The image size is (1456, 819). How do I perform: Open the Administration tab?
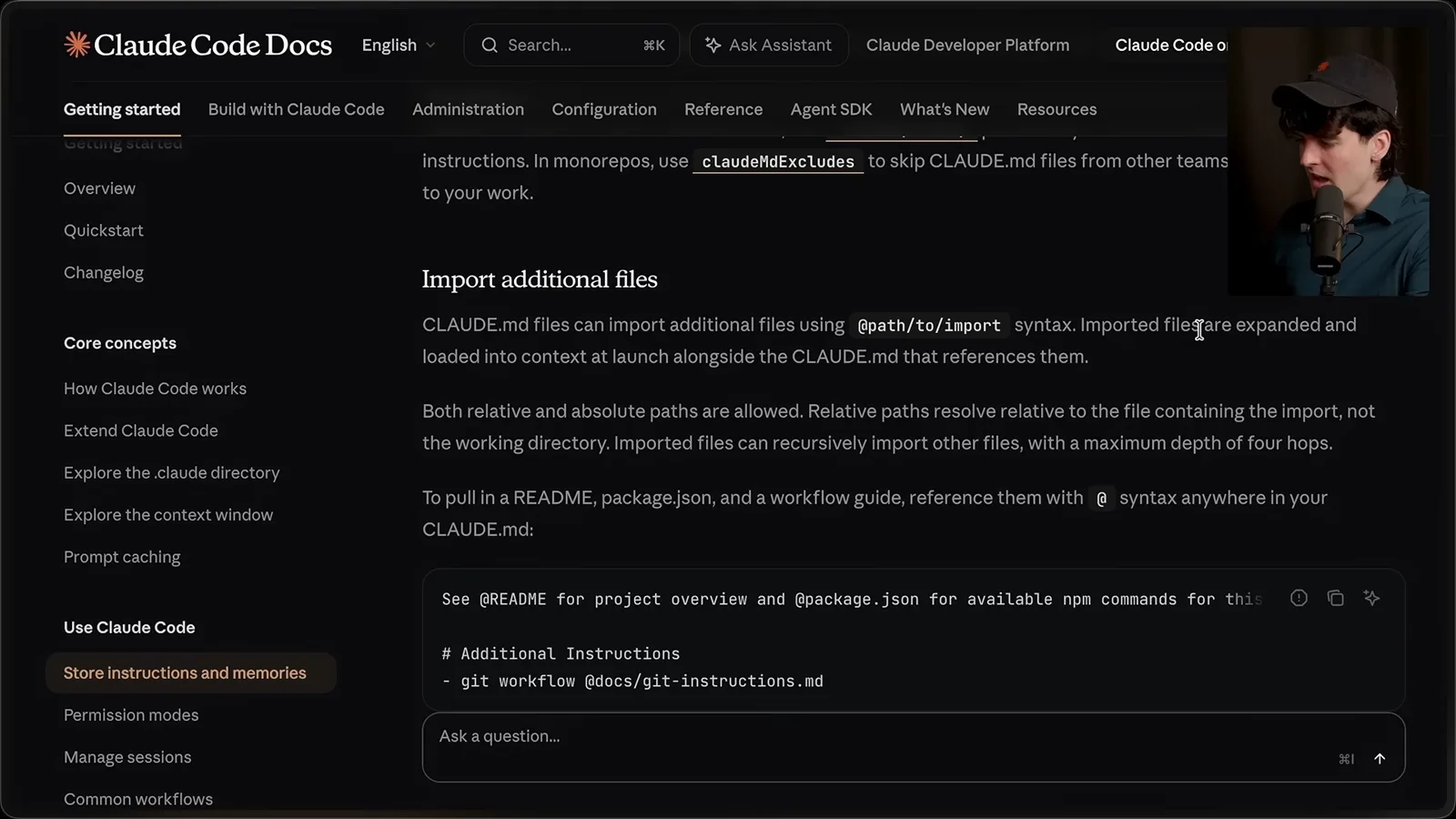(x=468, y=109)
